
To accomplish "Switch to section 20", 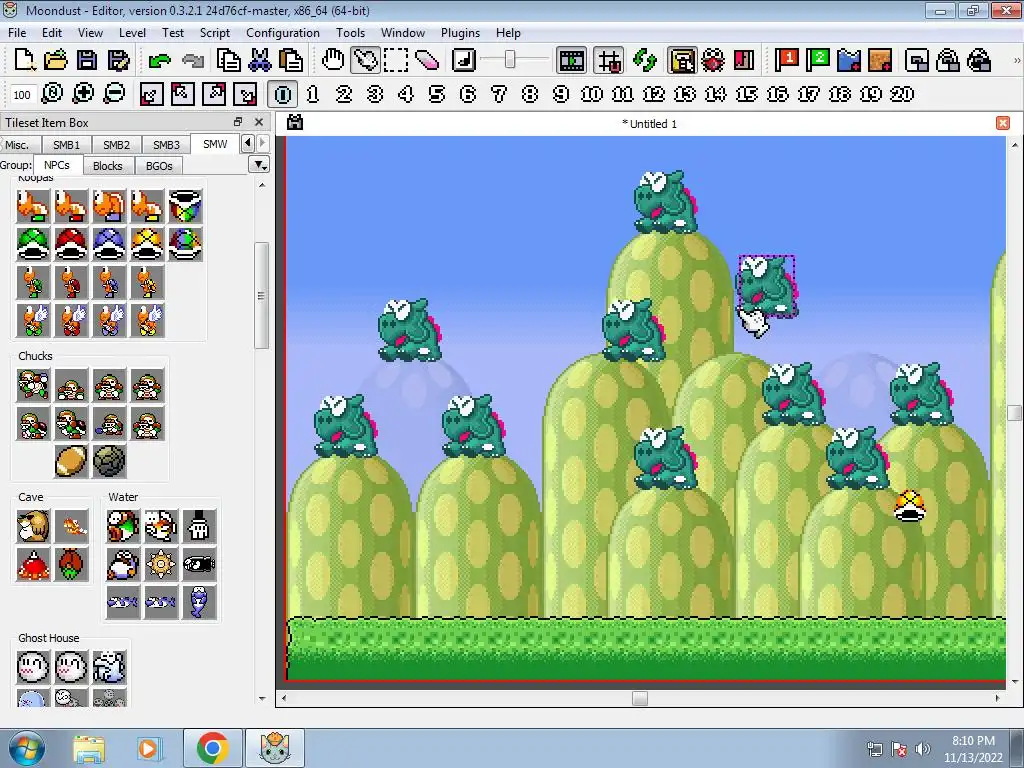I will coord(902,94).
